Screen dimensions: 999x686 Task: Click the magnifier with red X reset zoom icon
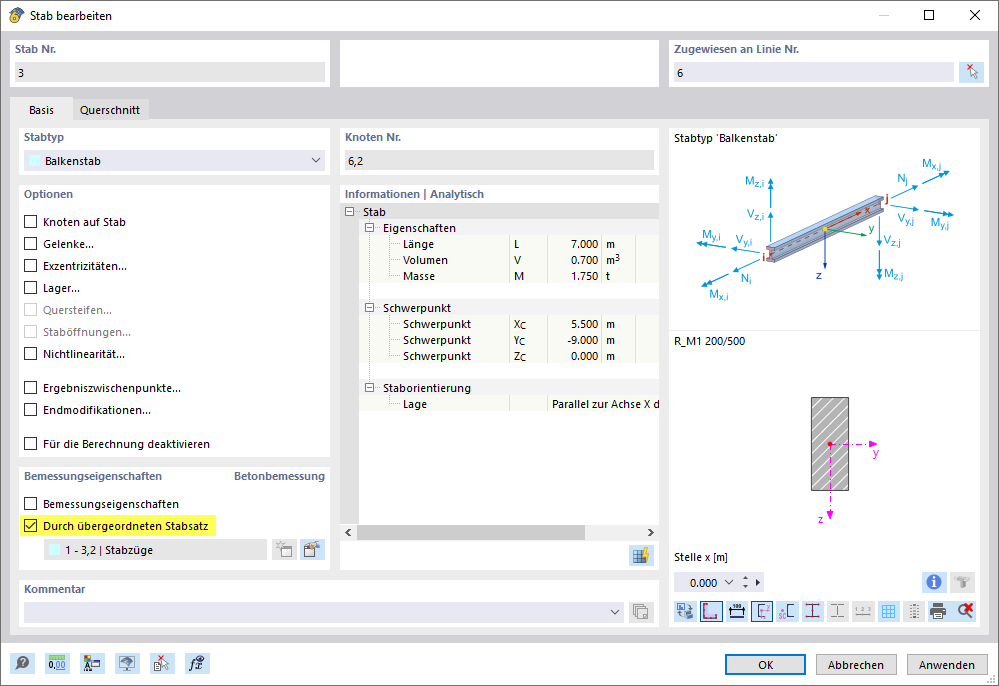point(965,611)
